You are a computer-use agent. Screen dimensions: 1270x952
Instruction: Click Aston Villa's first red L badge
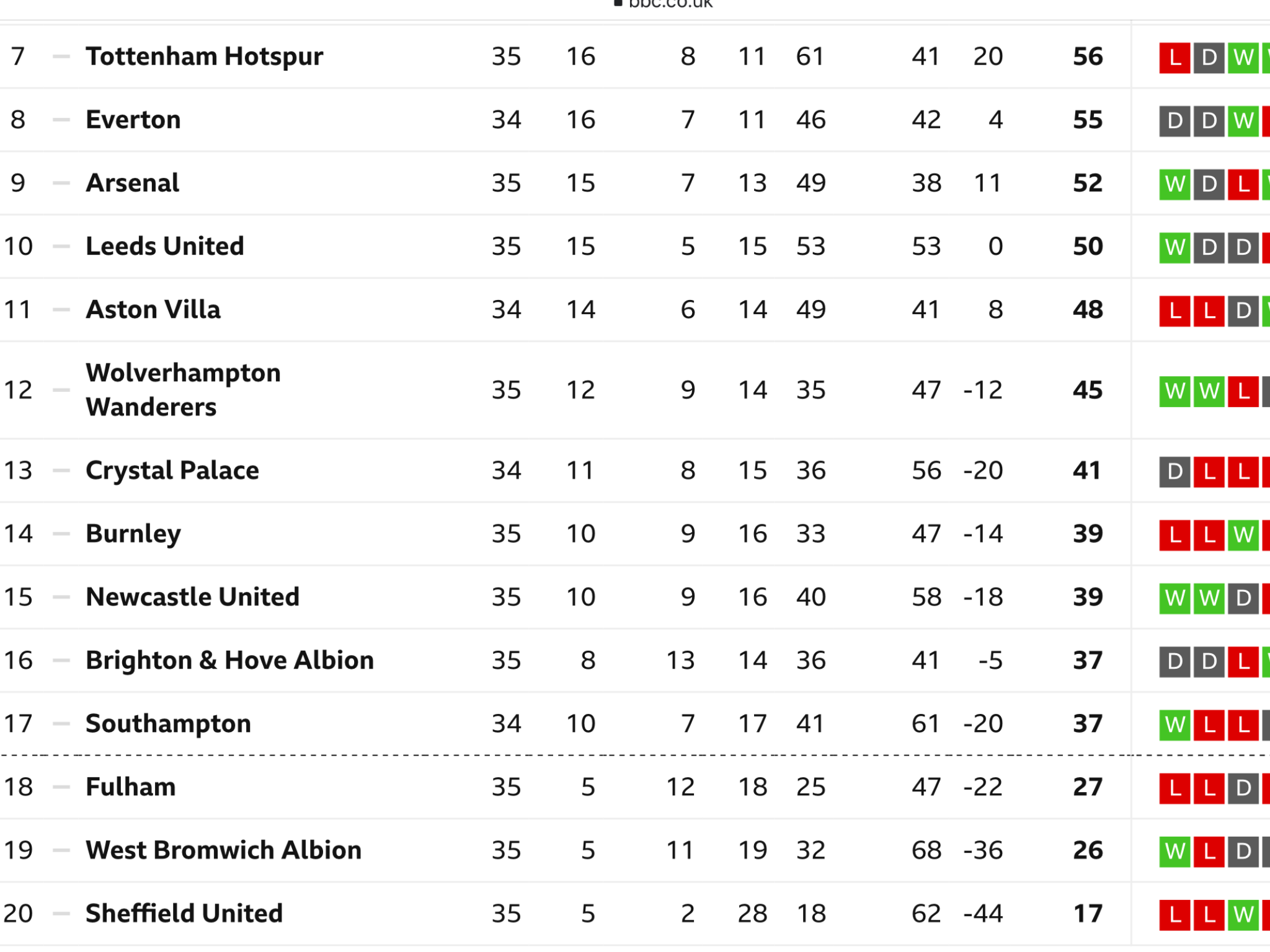pyautogui.click(x=1175, y=311)
